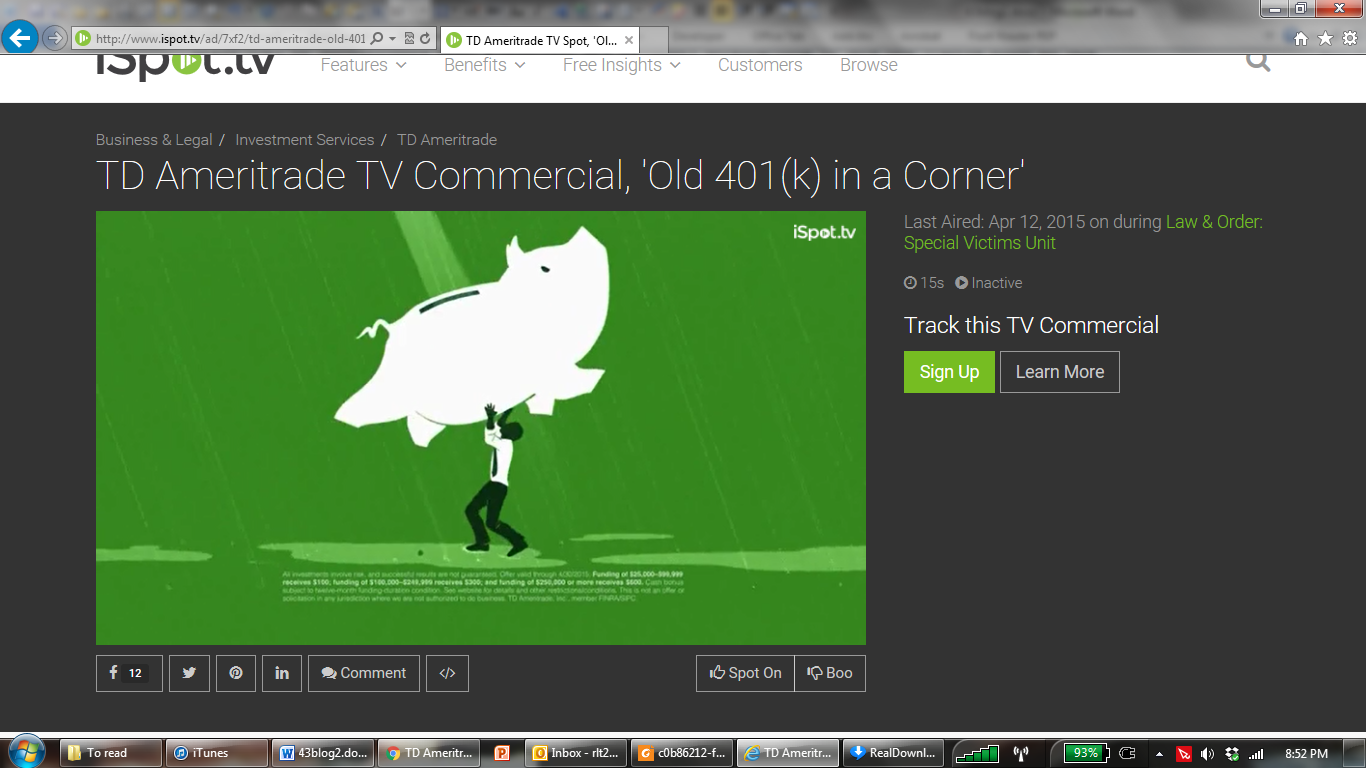This screenshot has height=768, width=1366.
Task: Open Law & Order: Special Victims Unit link
Action: pyautogui.click(x=1083, y=232)
